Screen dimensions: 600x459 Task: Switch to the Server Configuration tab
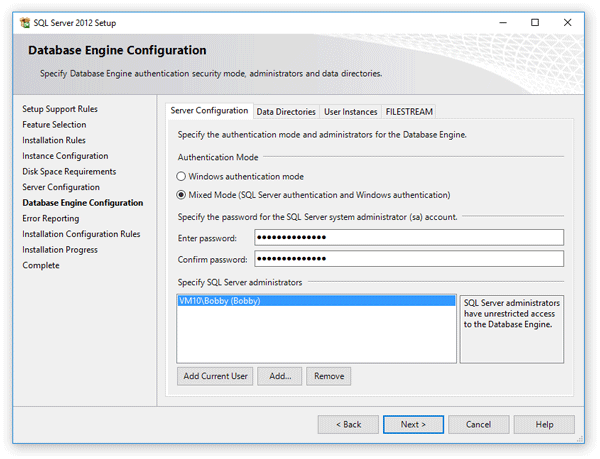[209, 111]
